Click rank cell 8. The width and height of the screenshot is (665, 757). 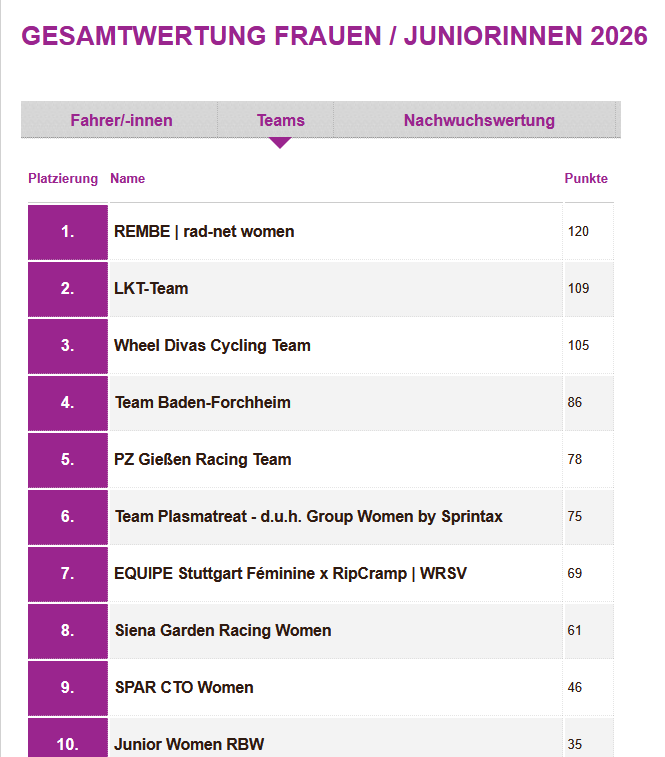click(68, 631)
